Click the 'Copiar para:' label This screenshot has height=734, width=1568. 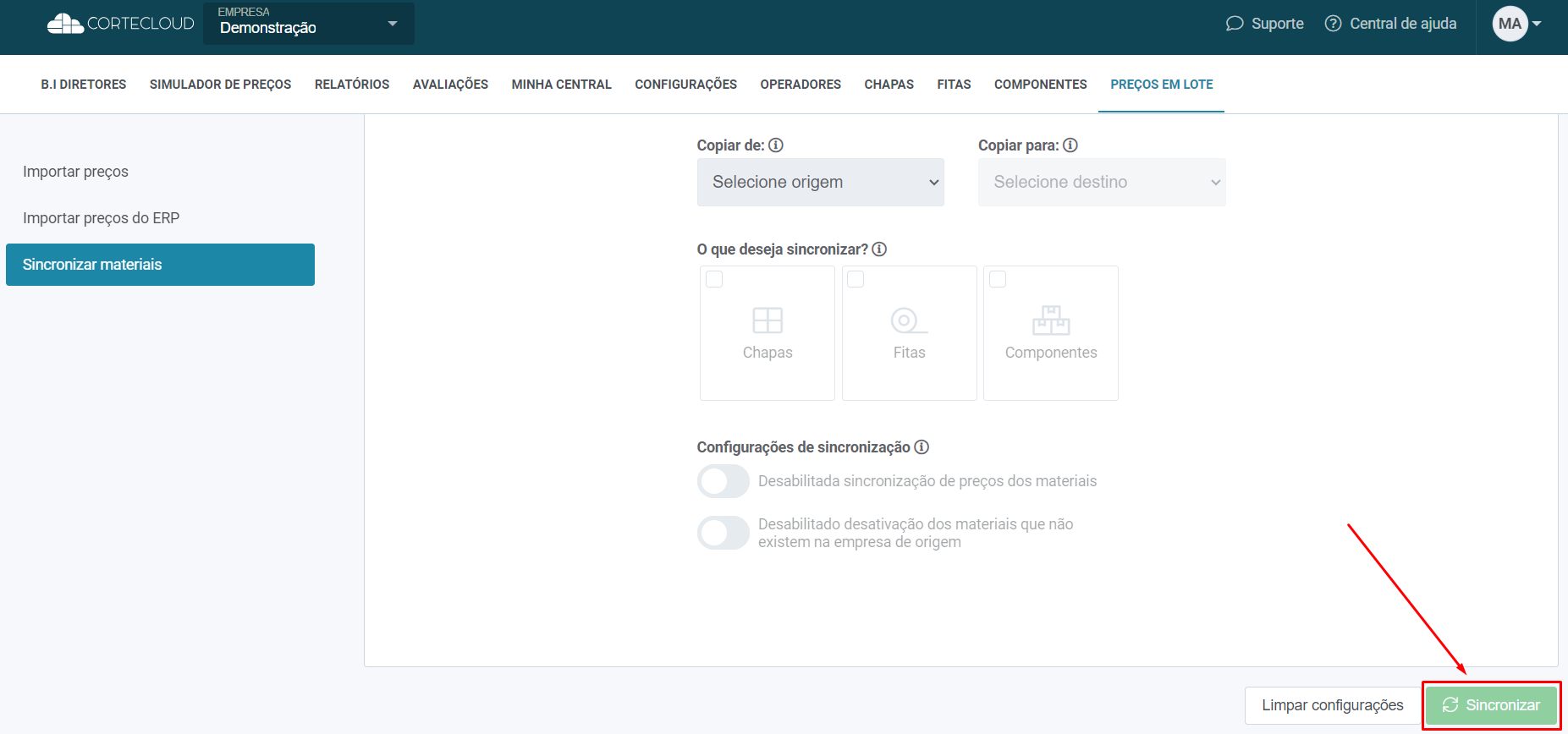click(1019, 145)
